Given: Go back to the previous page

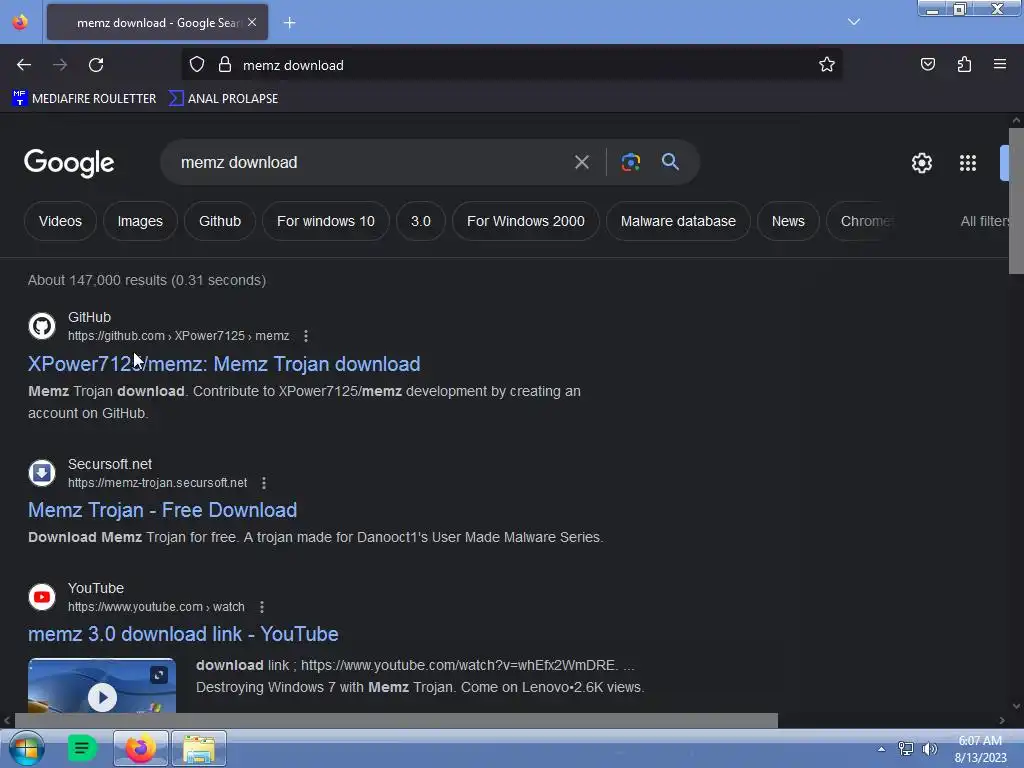Looking at the screenshot, I should (24, 65).
